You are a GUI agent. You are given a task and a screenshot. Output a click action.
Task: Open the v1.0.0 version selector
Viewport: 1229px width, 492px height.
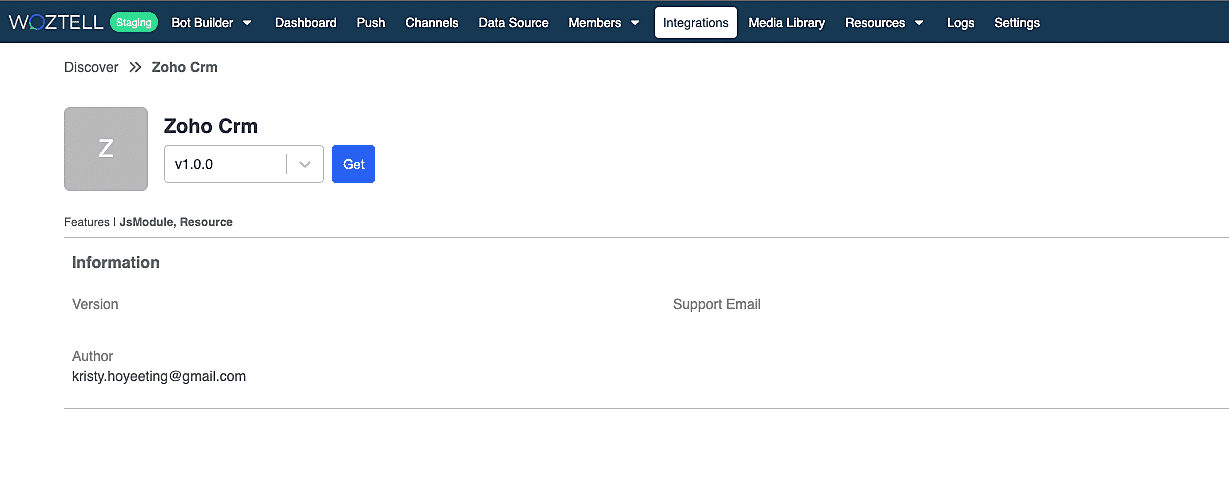[244, 164]
